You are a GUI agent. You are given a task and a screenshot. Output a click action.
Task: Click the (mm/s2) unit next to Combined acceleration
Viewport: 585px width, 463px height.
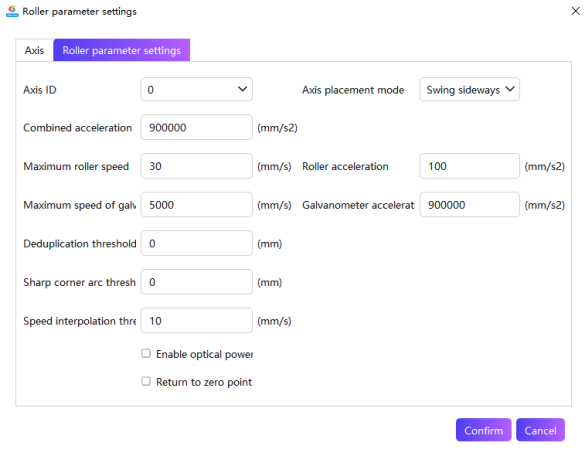pyautogui.click(x=277, y=128)
